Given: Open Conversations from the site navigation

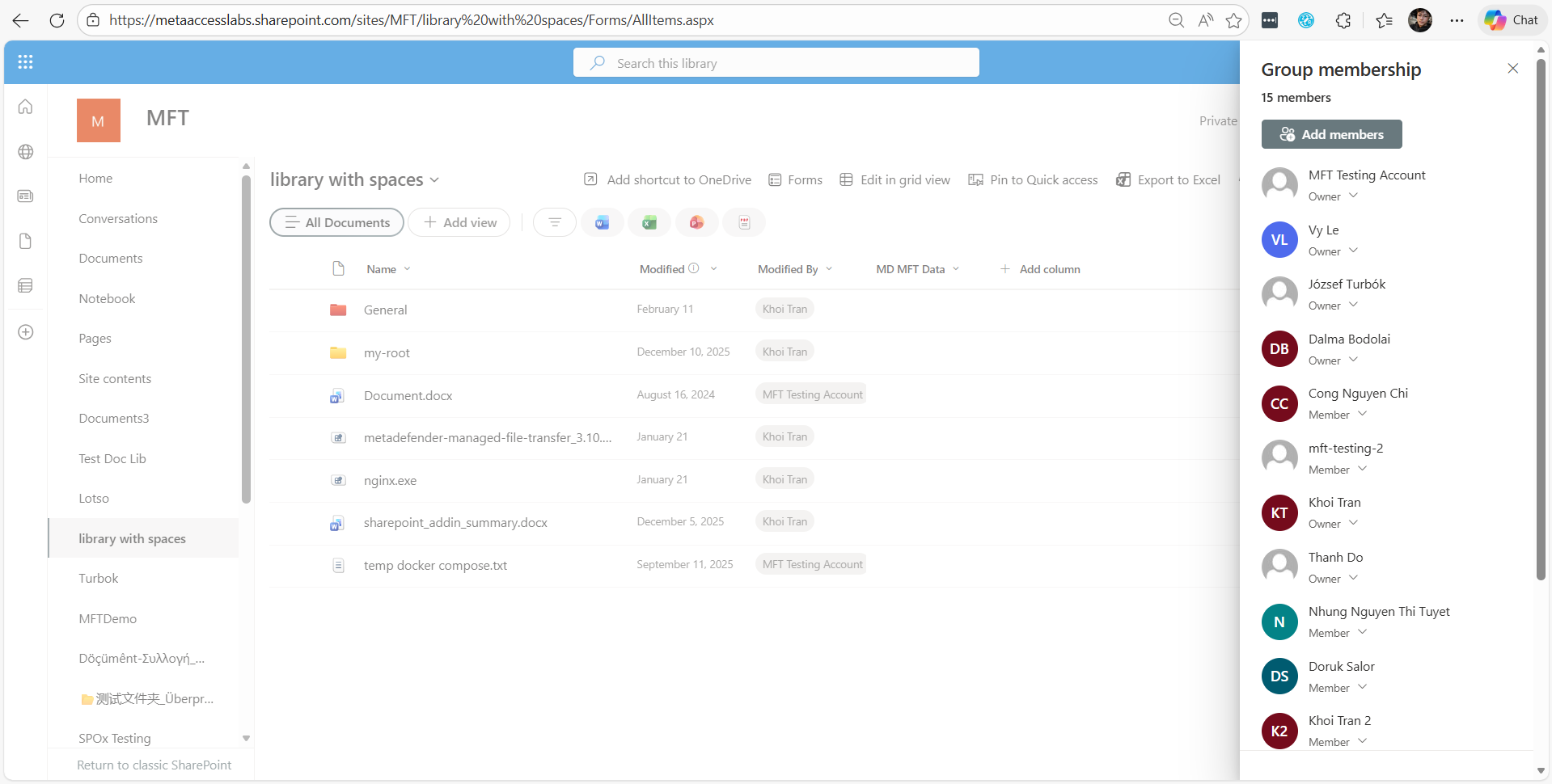Looking at the screenshot, I should [118, 218].
